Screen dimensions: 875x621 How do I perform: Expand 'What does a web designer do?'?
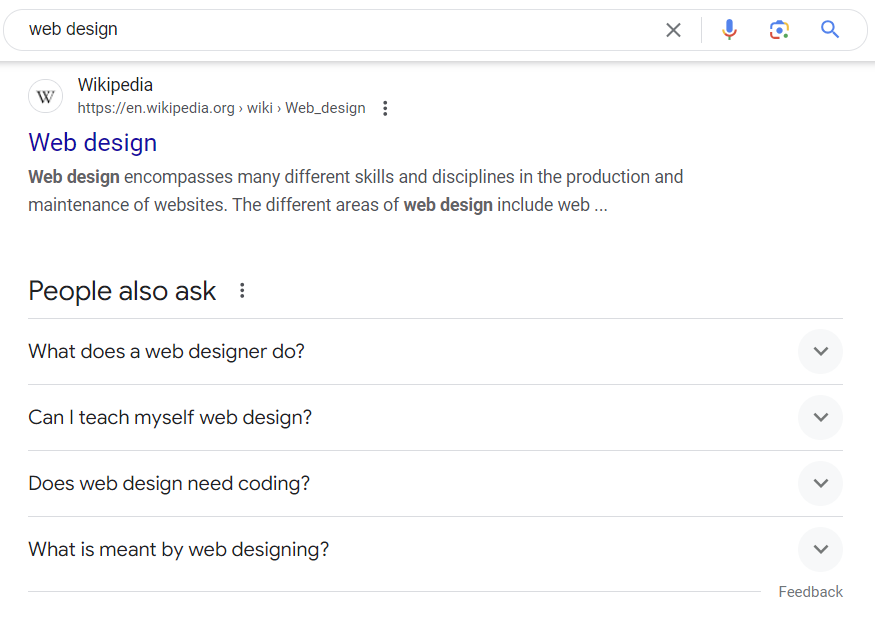click(x=820, y=352)
